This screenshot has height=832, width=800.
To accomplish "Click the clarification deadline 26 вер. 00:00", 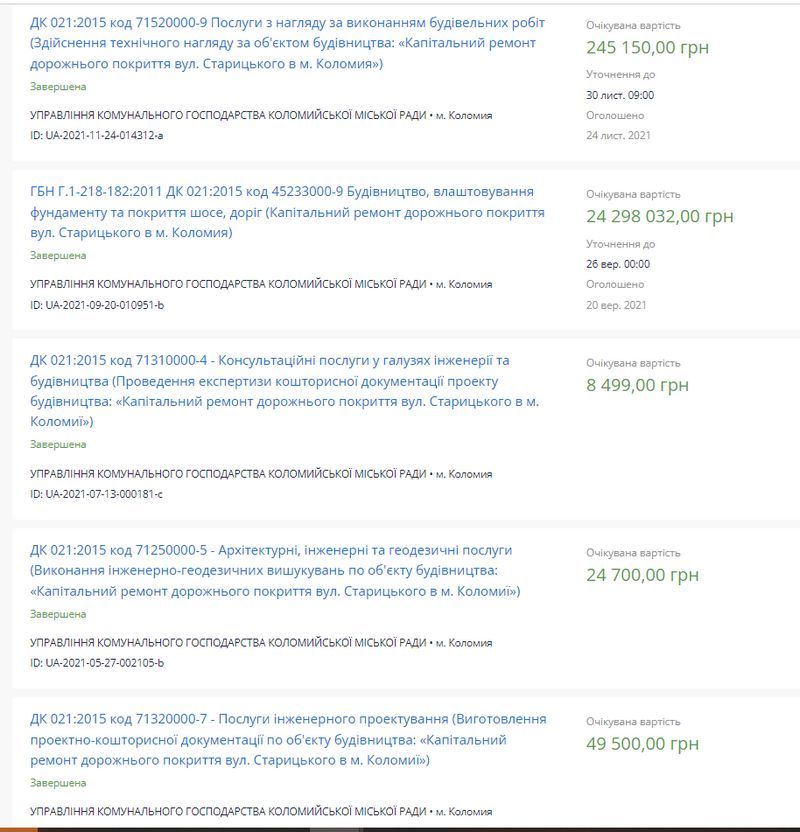I will click(x=618, y=264).
